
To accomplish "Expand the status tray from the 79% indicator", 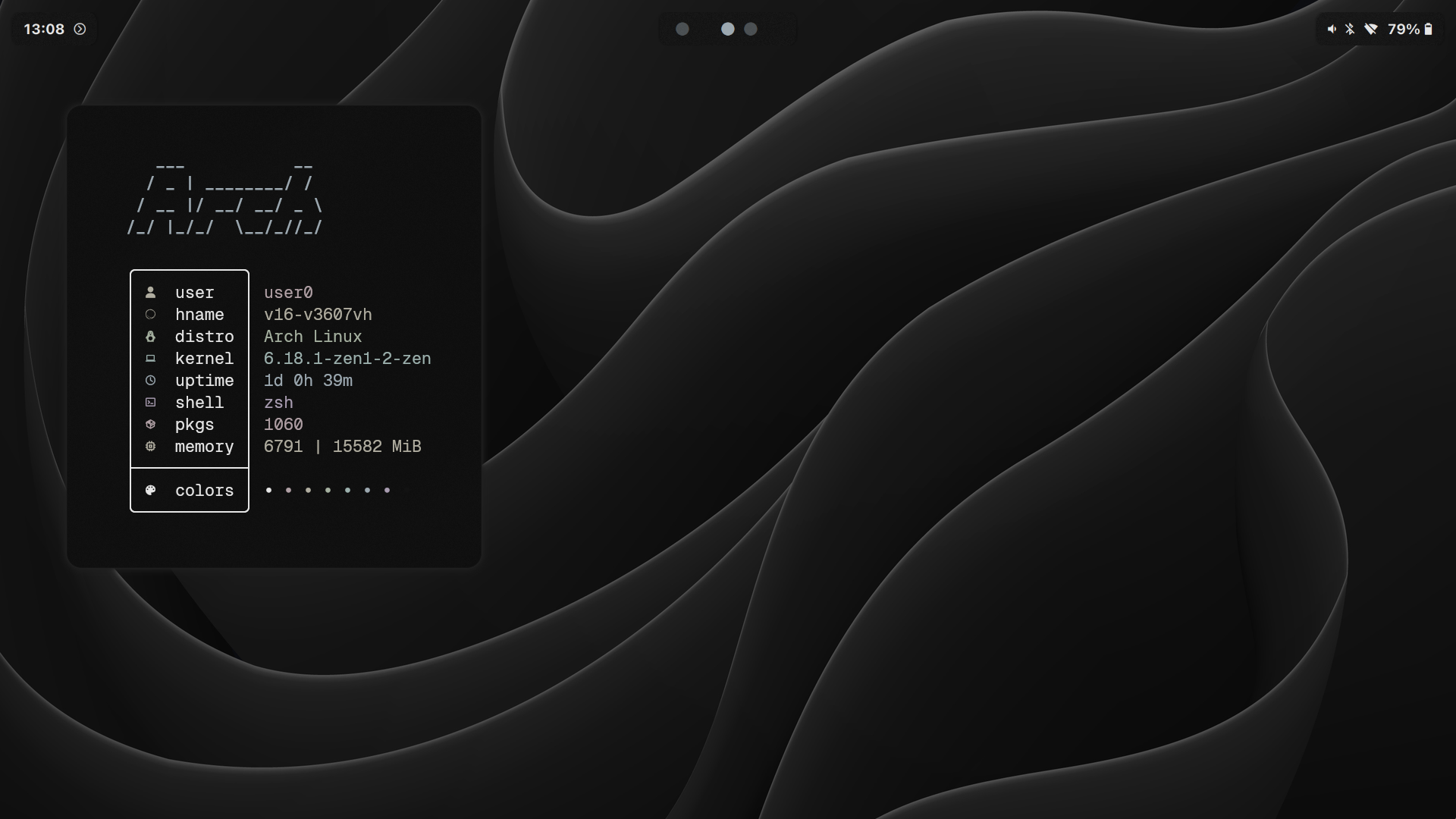I will click(x=1402, y=30).
